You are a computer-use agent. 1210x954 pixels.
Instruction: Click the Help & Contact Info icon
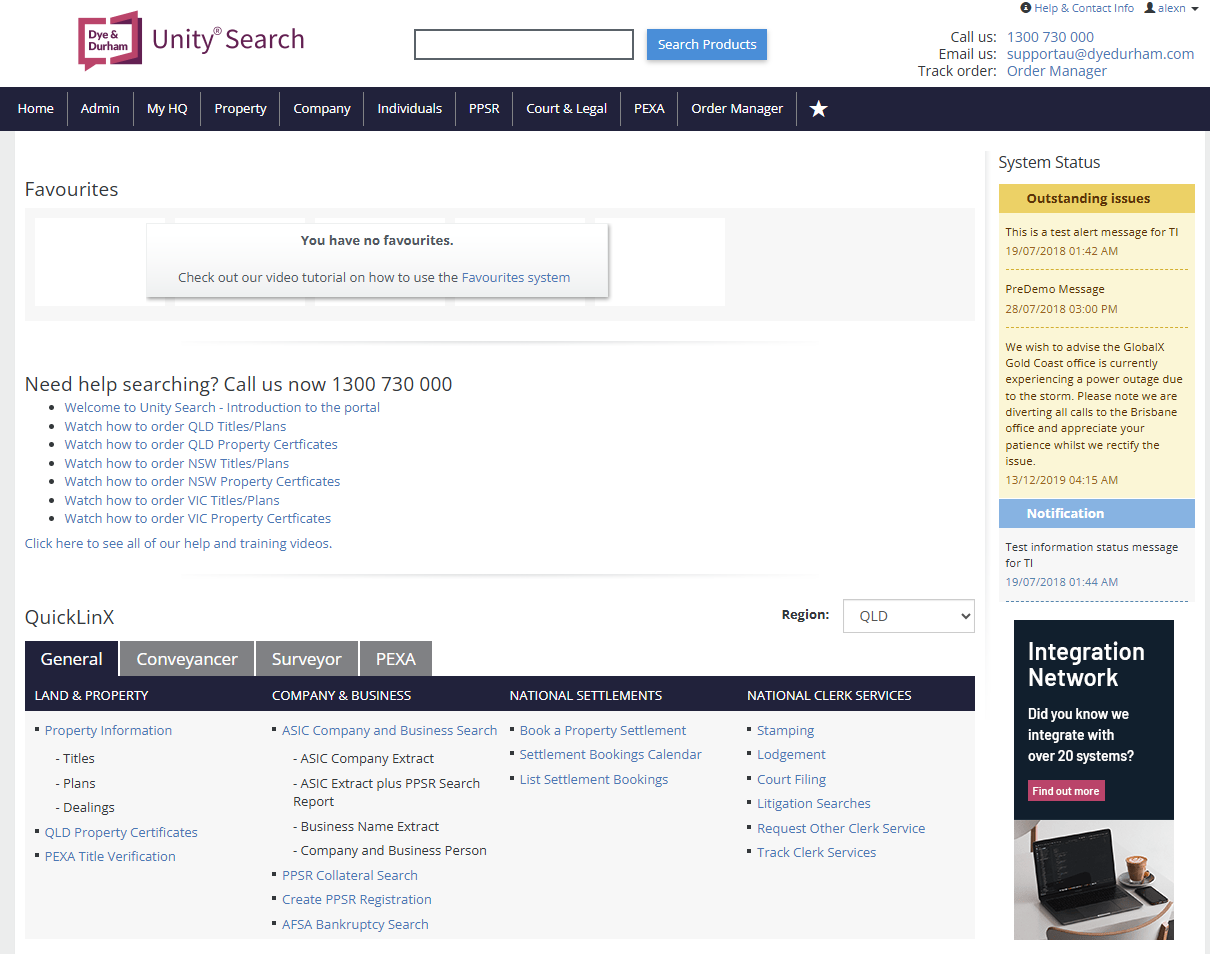click(1026, 8)
